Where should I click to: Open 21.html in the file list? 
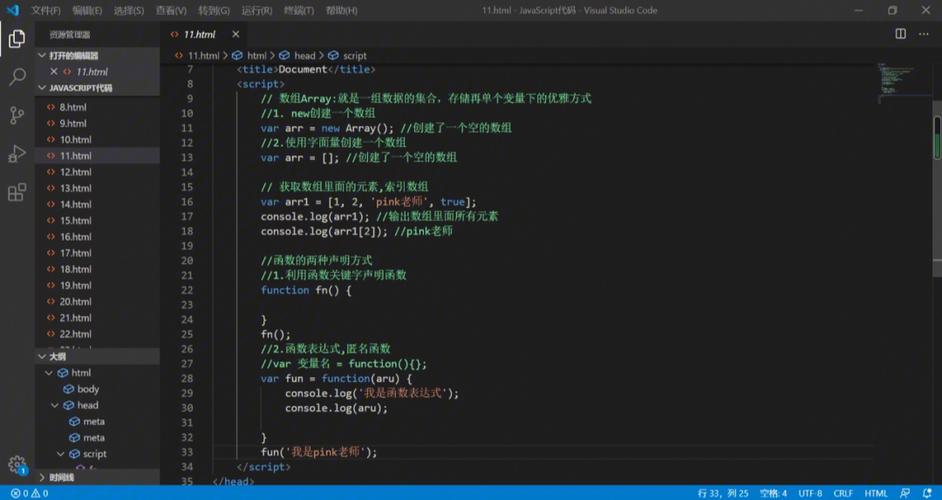(97, 318)
